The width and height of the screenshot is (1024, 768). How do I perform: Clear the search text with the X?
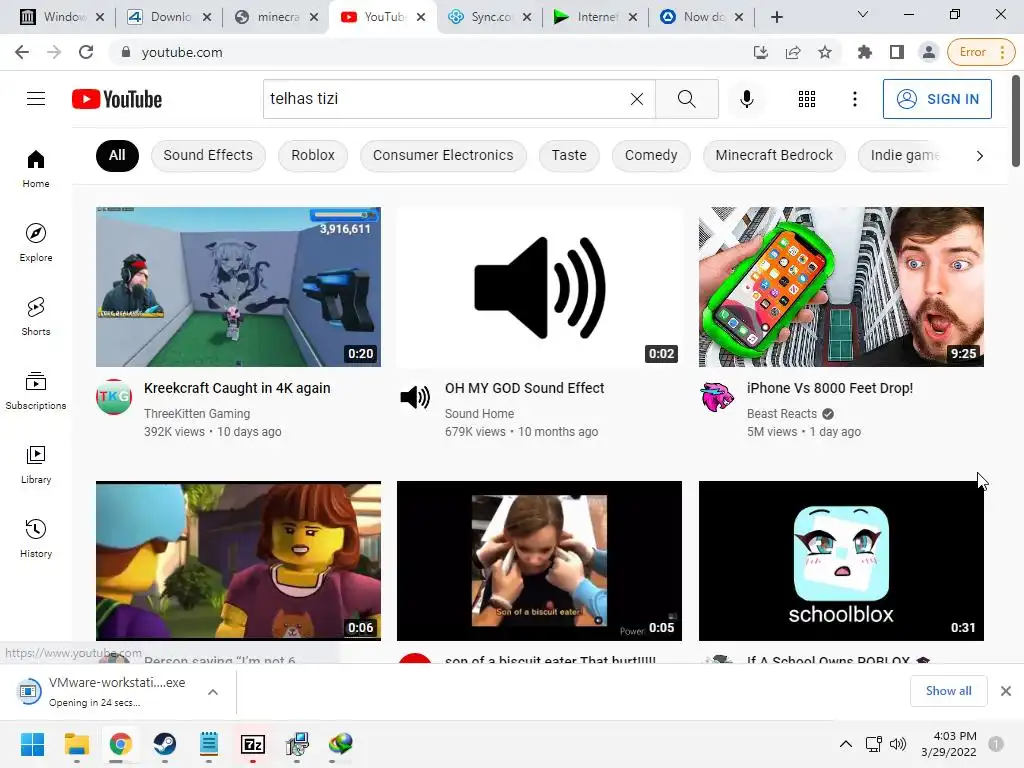[x=637, y=99]
